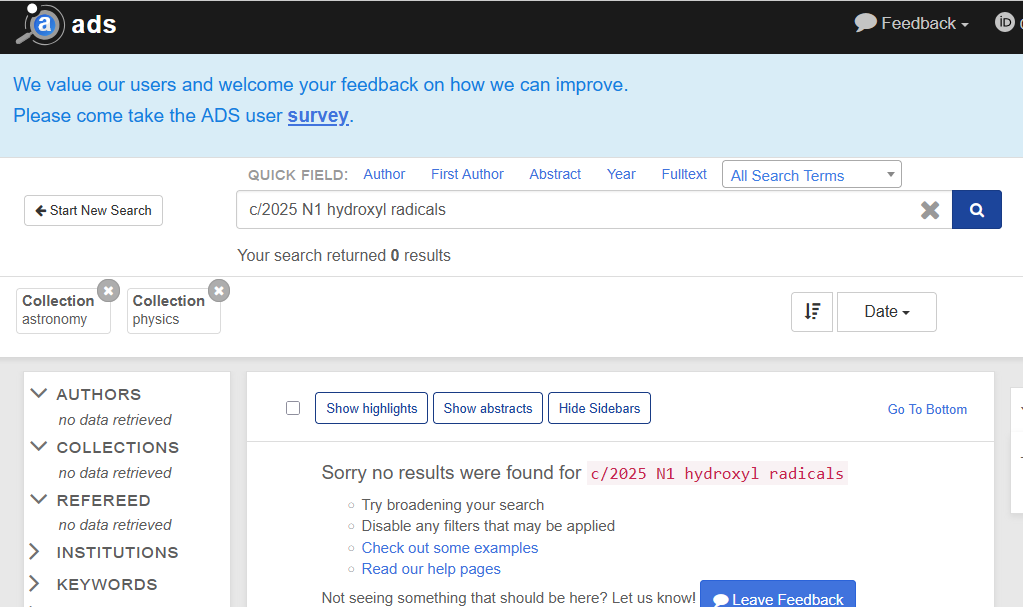1023x607 pixels.
Task: Click the 'ads' wordmark text
Action: (x=93, y=25)
